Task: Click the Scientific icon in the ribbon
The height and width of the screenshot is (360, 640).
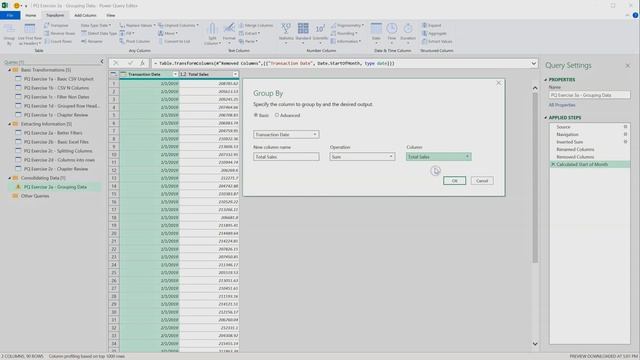Action: point(320,33)
